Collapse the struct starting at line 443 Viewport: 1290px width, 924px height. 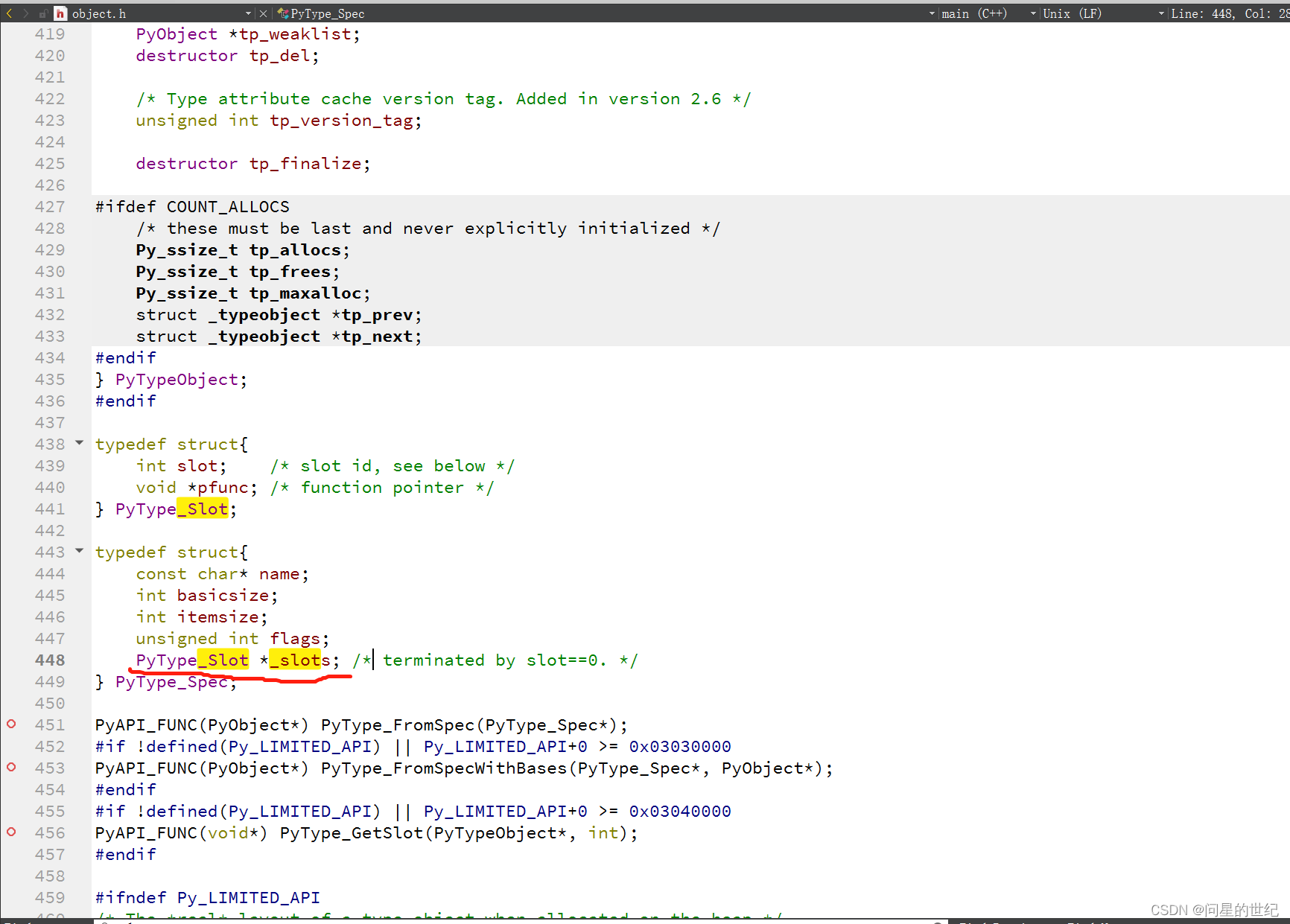(79, 551)
